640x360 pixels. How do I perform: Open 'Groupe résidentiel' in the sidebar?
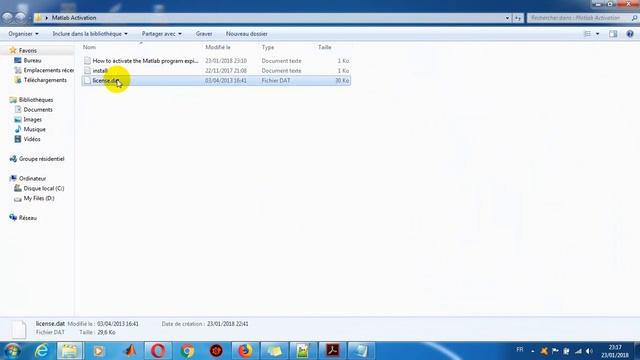pyautogui.click(x=41, y=159)
